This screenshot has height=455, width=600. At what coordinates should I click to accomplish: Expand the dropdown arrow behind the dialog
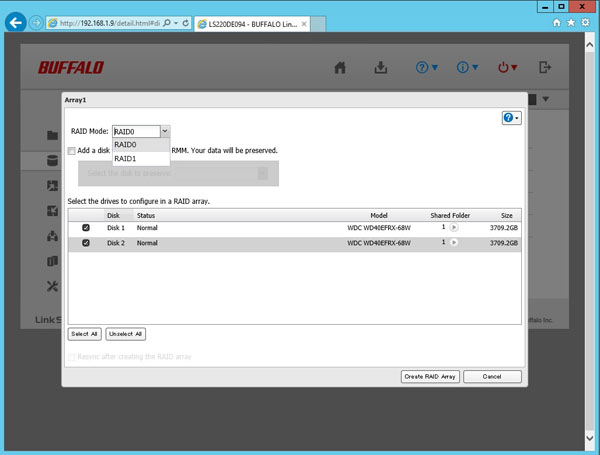point(546,99)
